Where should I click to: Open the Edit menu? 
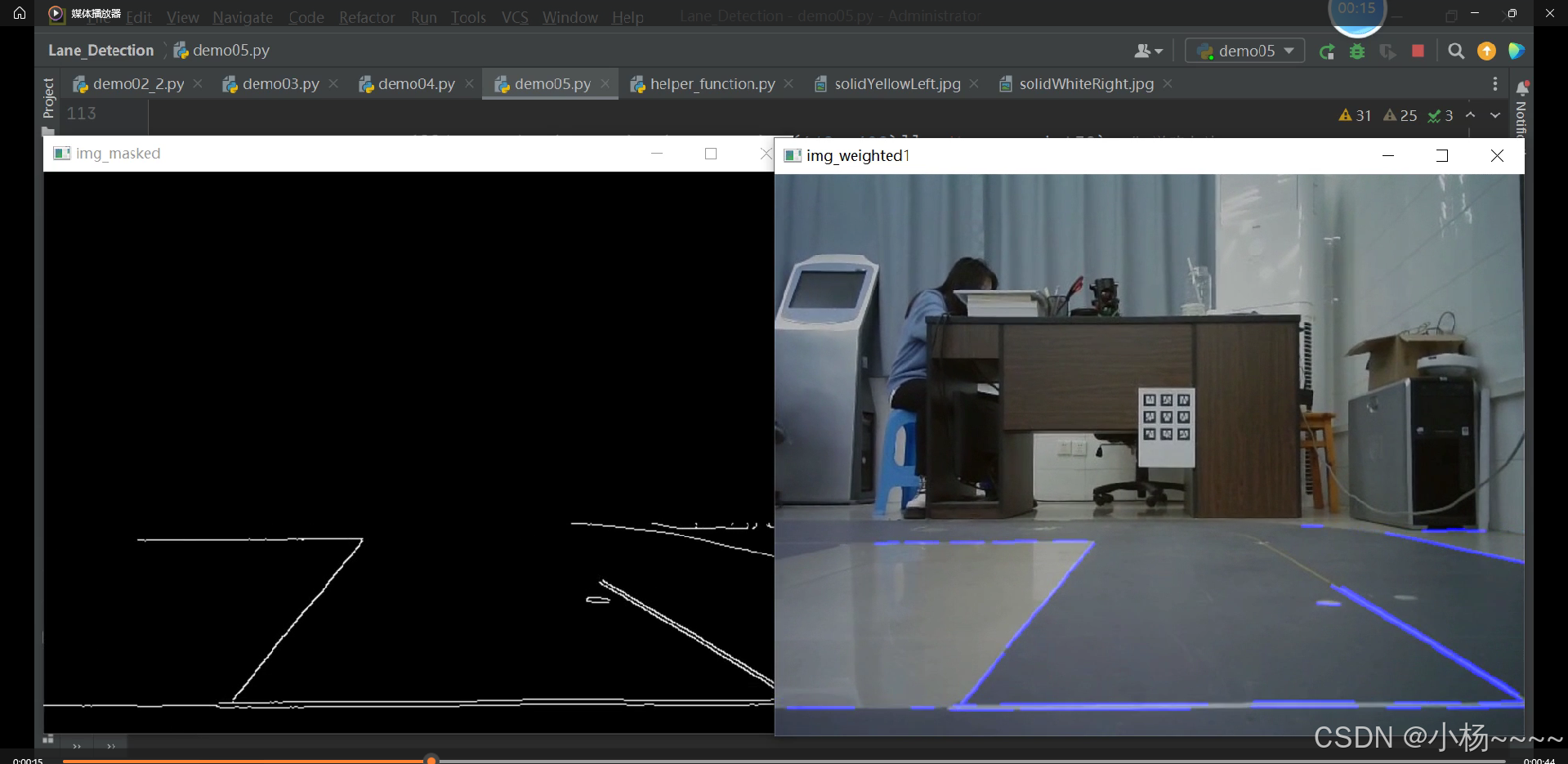coord(139,17)
